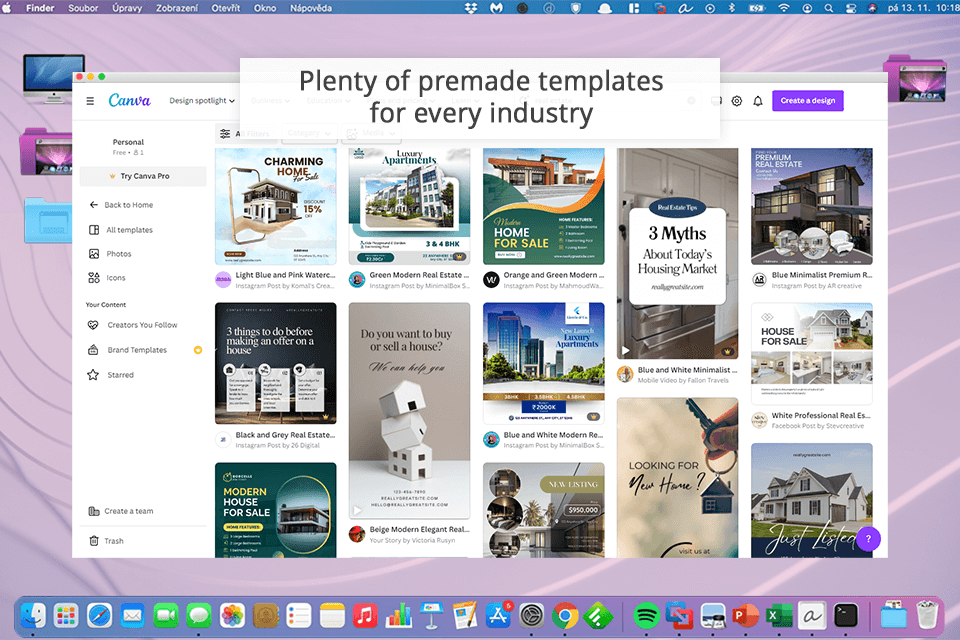Click the All templates sidebar icon
The height and width of the screenshot is (640, 960).
(94, 230)
